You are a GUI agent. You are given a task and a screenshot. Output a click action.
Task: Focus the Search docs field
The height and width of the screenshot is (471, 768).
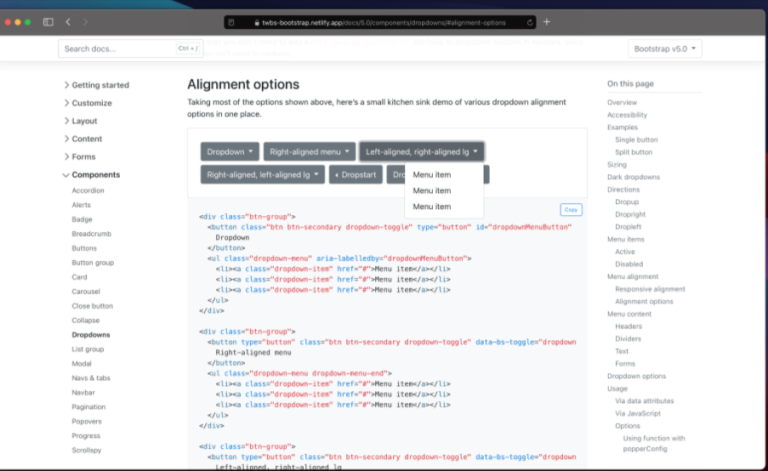pyautogui.click(x=130, y=48)
